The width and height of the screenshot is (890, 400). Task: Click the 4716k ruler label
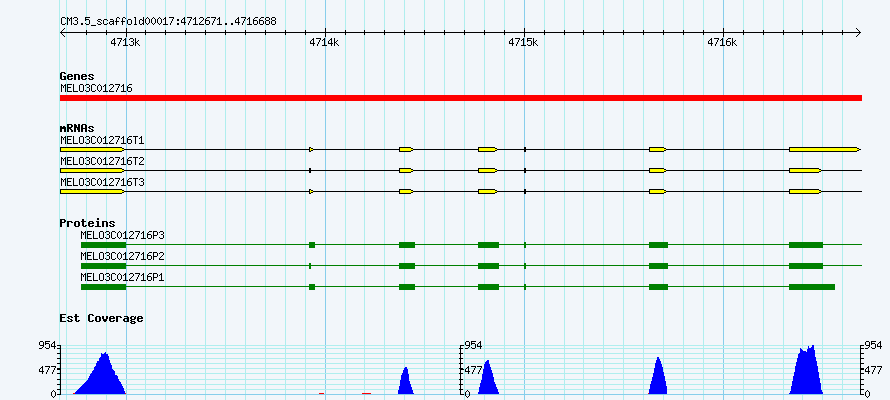click(722, 42)
